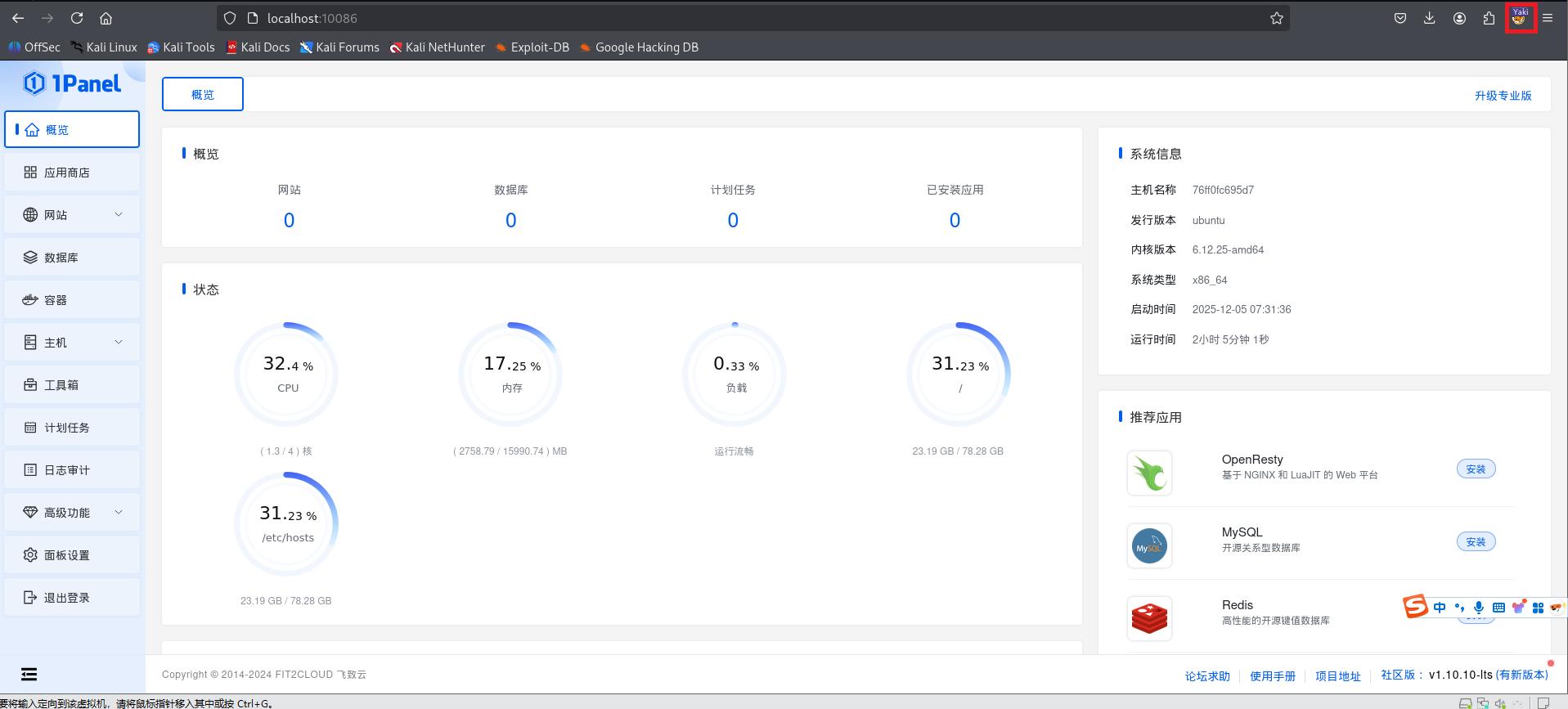Install OpenResty using its 安装 button

1476,469
